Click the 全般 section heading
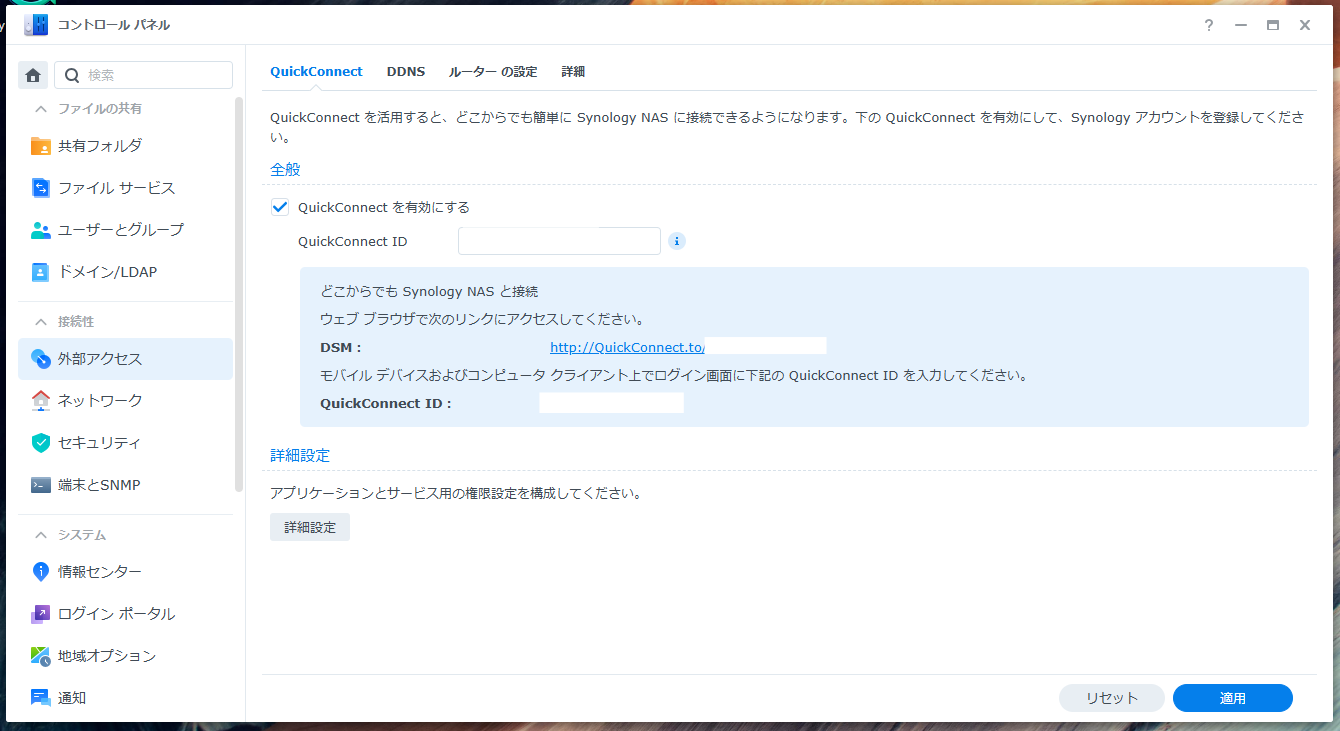 285,169
